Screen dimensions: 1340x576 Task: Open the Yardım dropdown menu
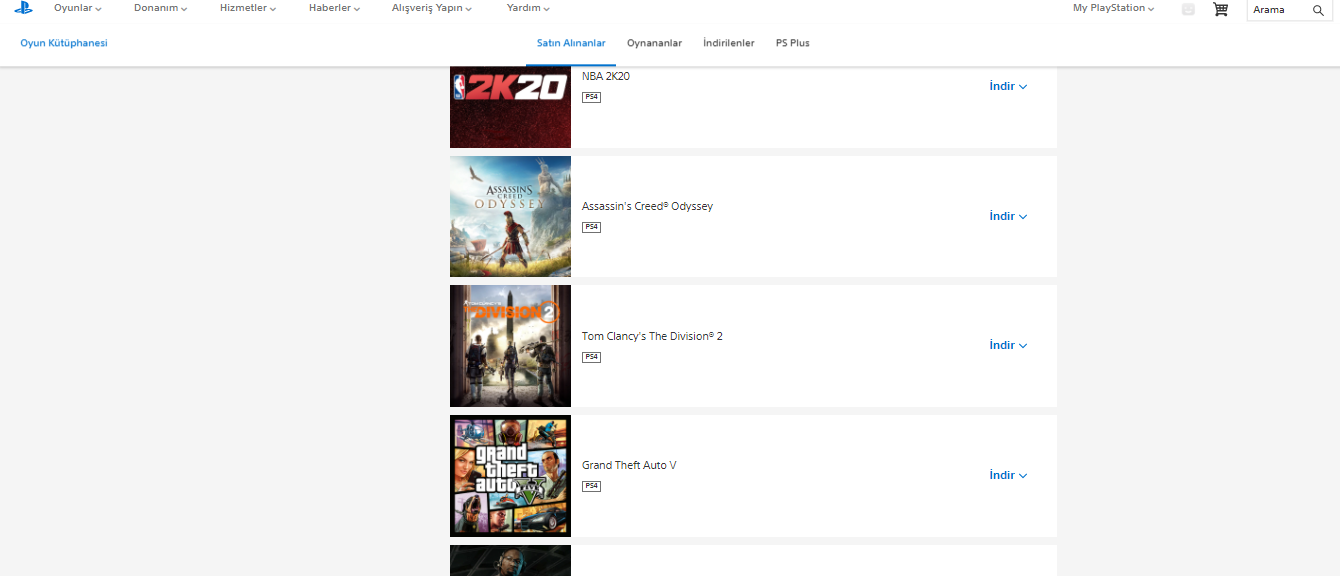528,8
